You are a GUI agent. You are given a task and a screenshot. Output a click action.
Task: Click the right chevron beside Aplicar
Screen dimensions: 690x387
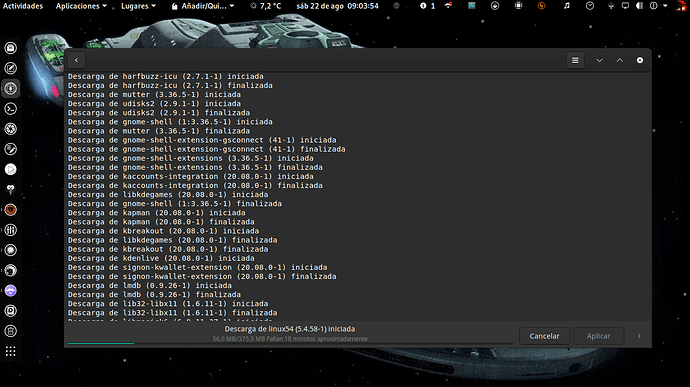coord(639,336)
